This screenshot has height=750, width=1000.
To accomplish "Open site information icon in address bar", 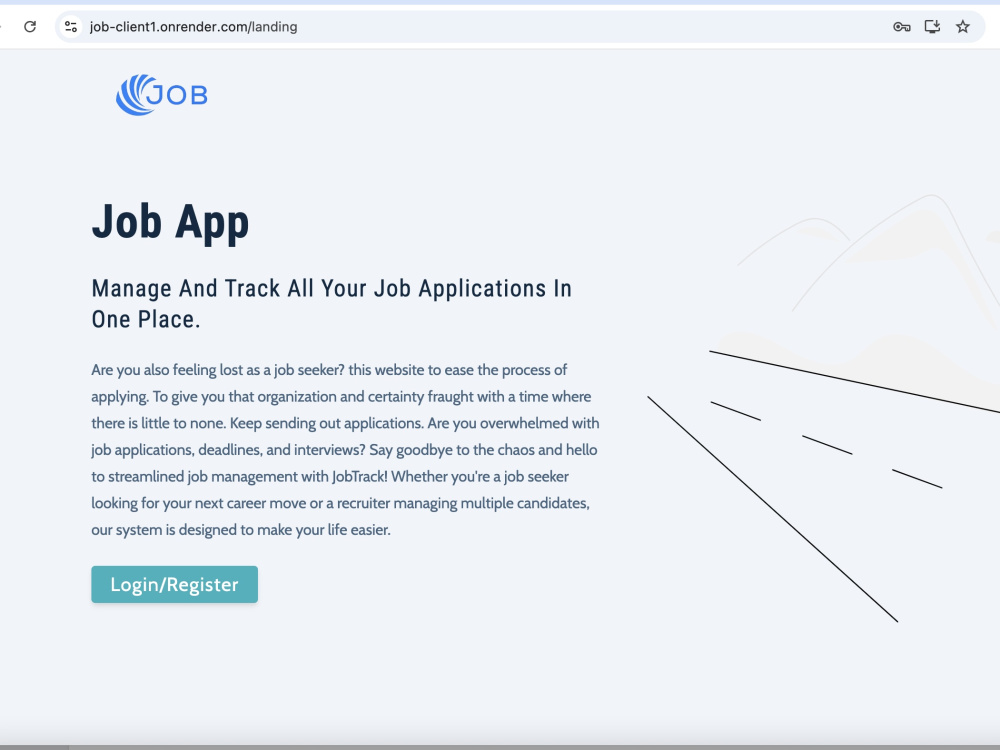I will [x=71, y=27].
